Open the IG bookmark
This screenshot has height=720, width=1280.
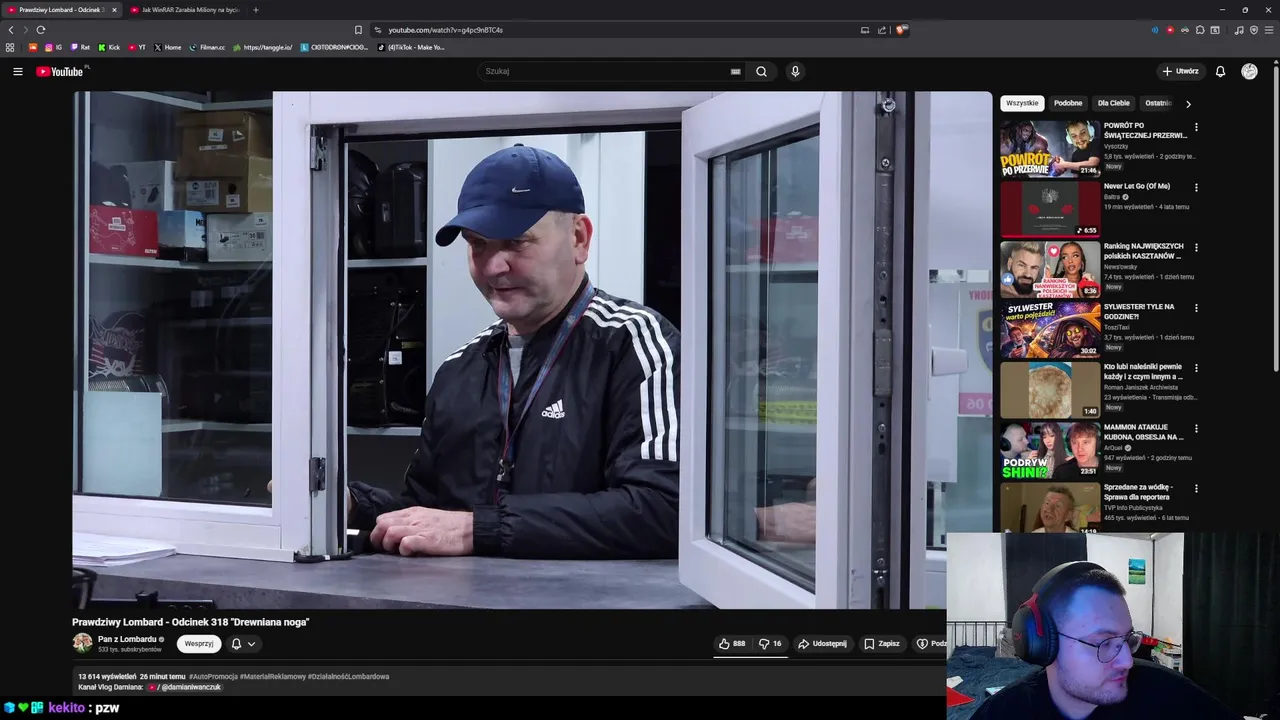[53, 47]
